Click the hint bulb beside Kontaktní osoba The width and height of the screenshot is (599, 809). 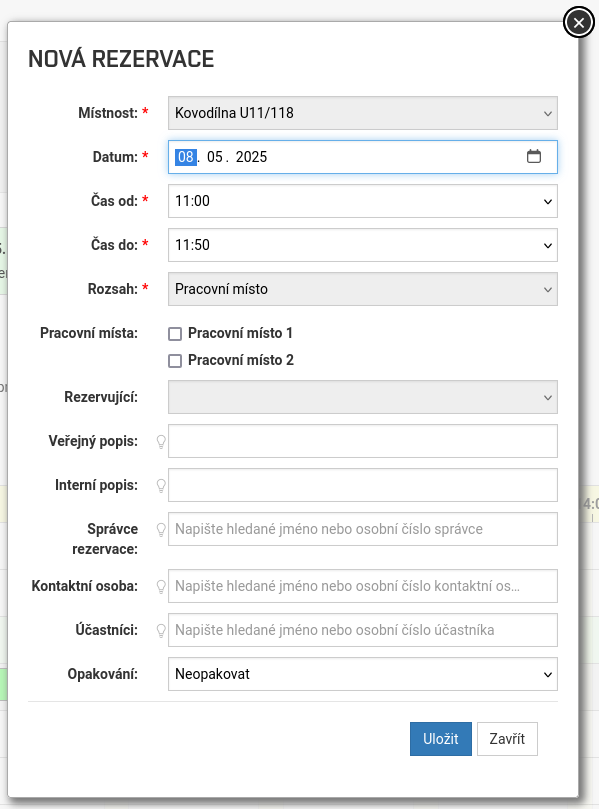pos(161,587)
